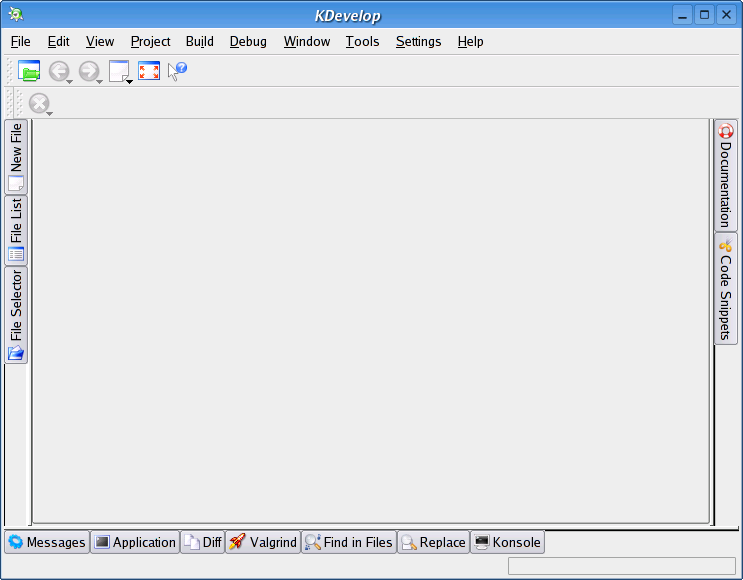Image resolution: width=743 pixels, height=580 pixels.
Task: Open the Documentation side panel
Action: coord(726,176)
